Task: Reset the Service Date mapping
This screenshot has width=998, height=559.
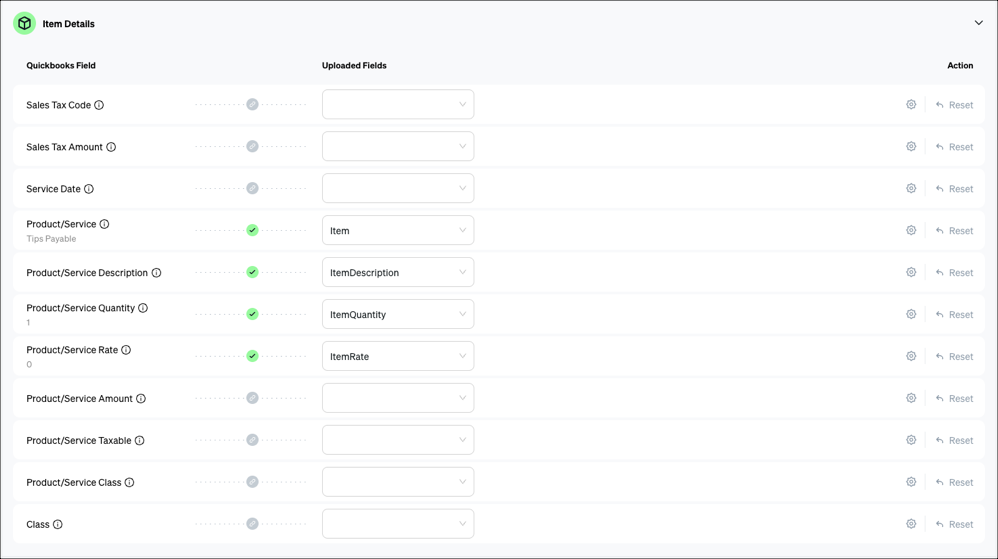Action: pyautogui.click(x=954, y=189)
